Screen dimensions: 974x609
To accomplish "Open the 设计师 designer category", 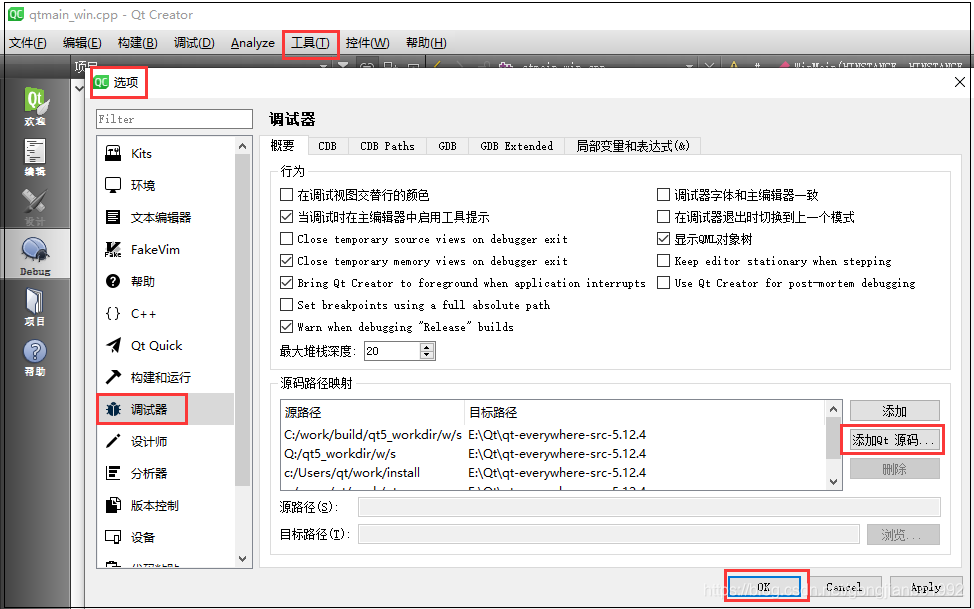I will pyautogui.click(x=165, y=441).
